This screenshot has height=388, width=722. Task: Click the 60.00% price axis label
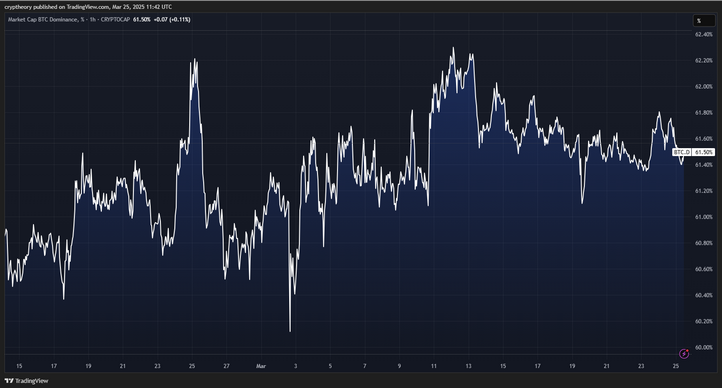click(x=704, y=347)
